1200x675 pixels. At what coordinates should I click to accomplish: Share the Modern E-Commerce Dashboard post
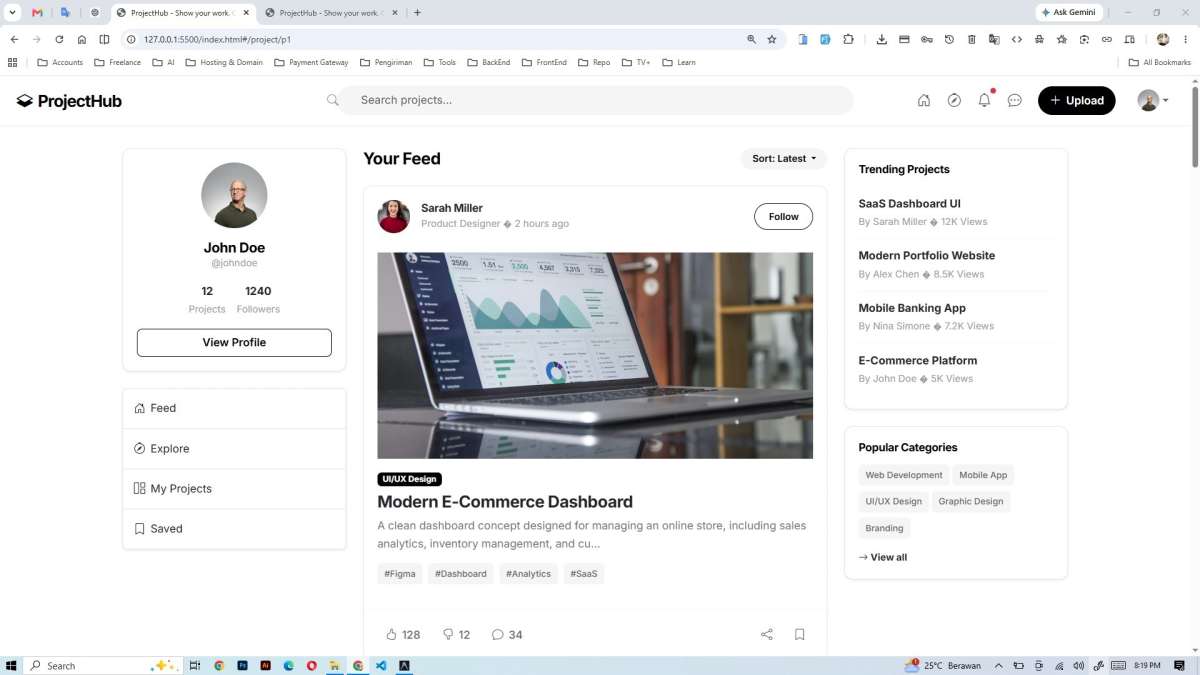point(767,634)
